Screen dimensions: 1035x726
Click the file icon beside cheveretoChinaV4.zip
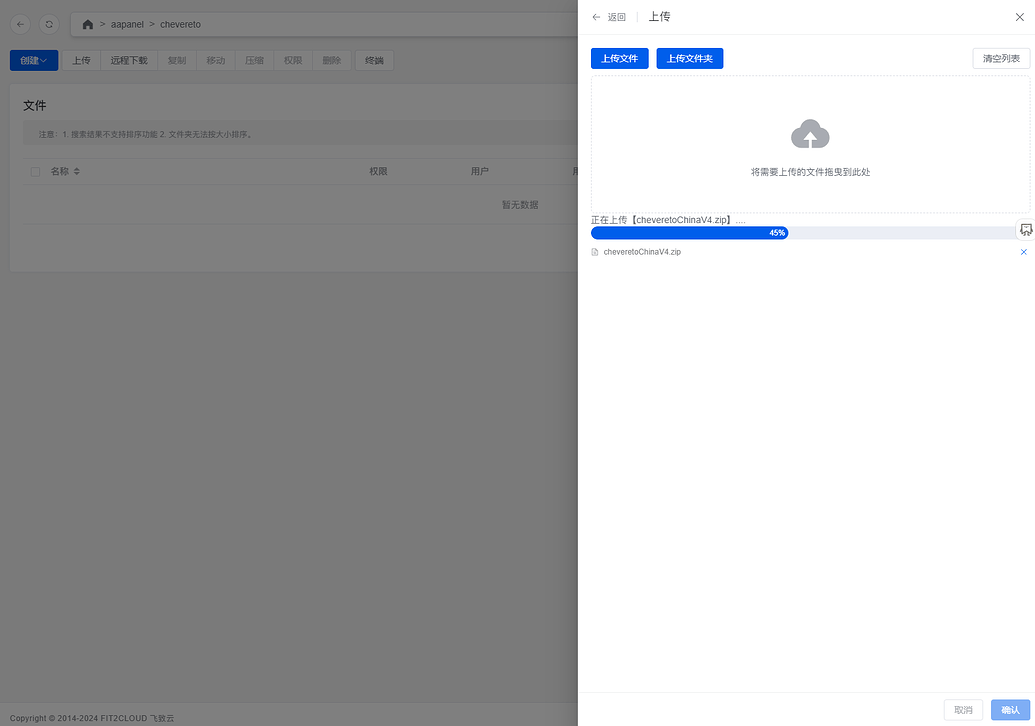(x=595, y=252)
